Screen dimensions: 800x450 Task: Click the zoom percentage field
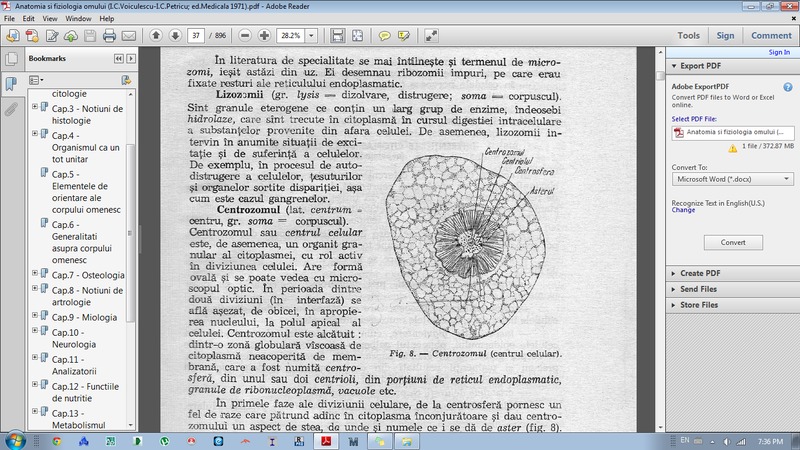[291, 36]
